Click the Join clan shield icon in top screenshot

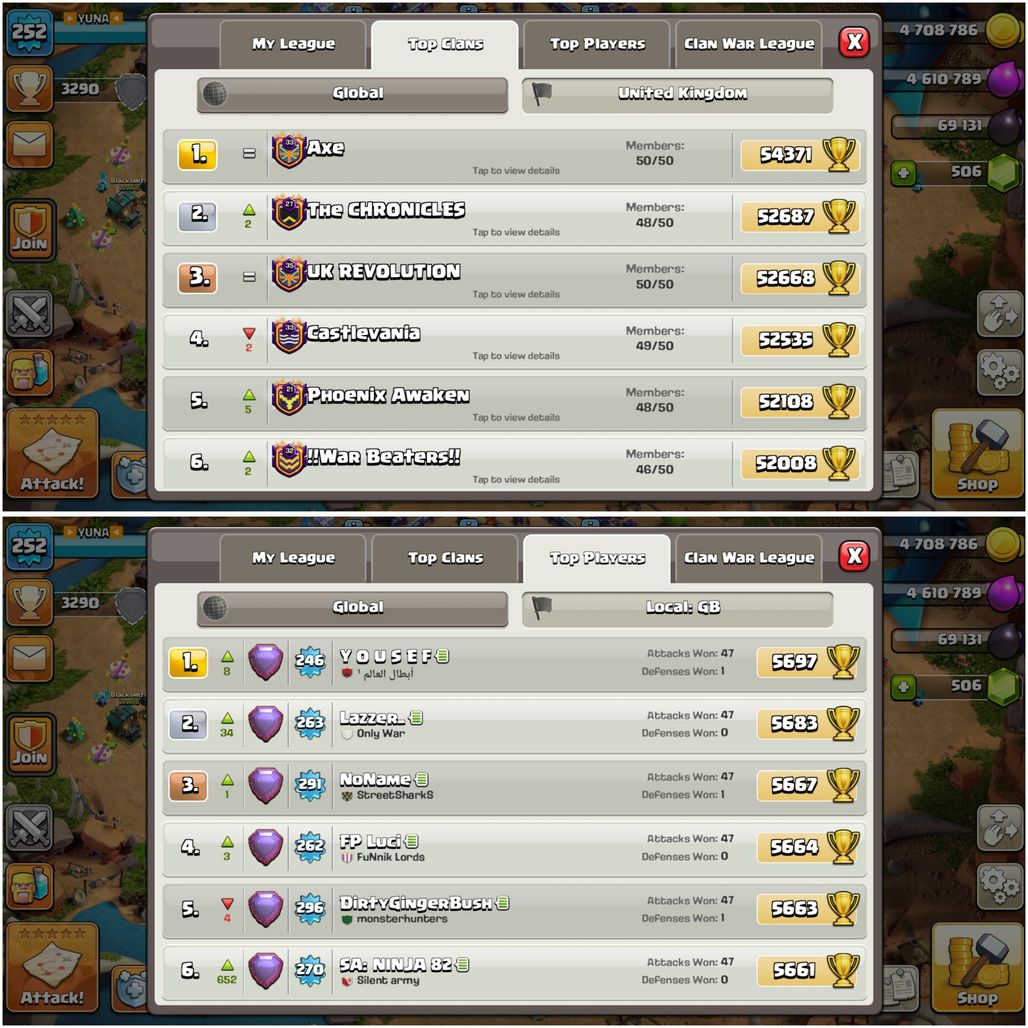click(x=30, y=229)
